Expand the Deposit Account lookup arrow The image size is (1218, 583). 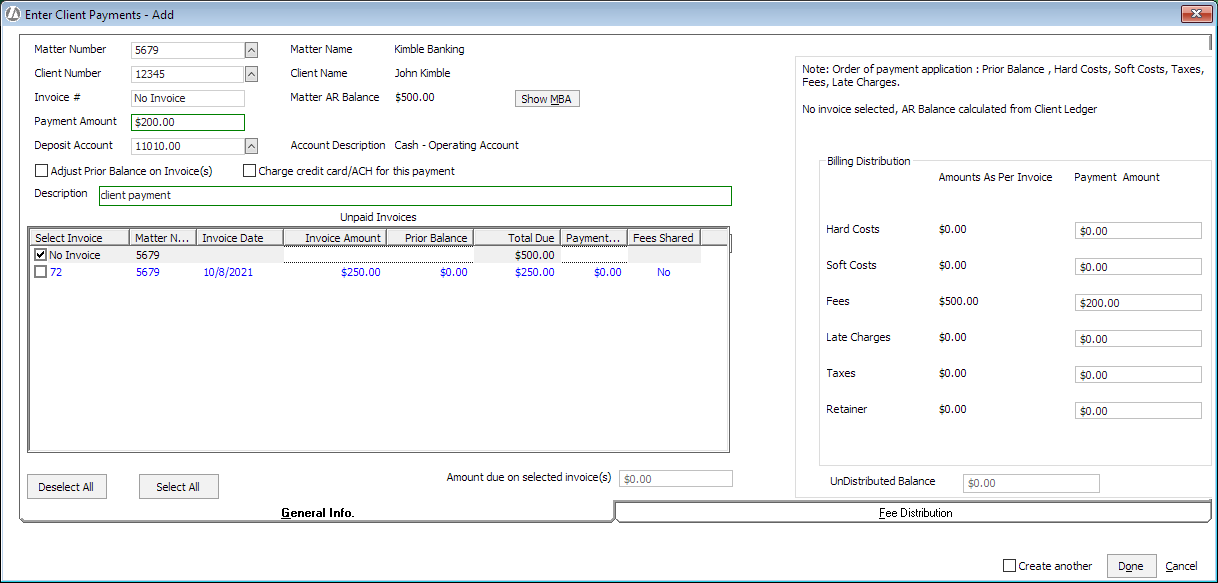click(251, 146)
